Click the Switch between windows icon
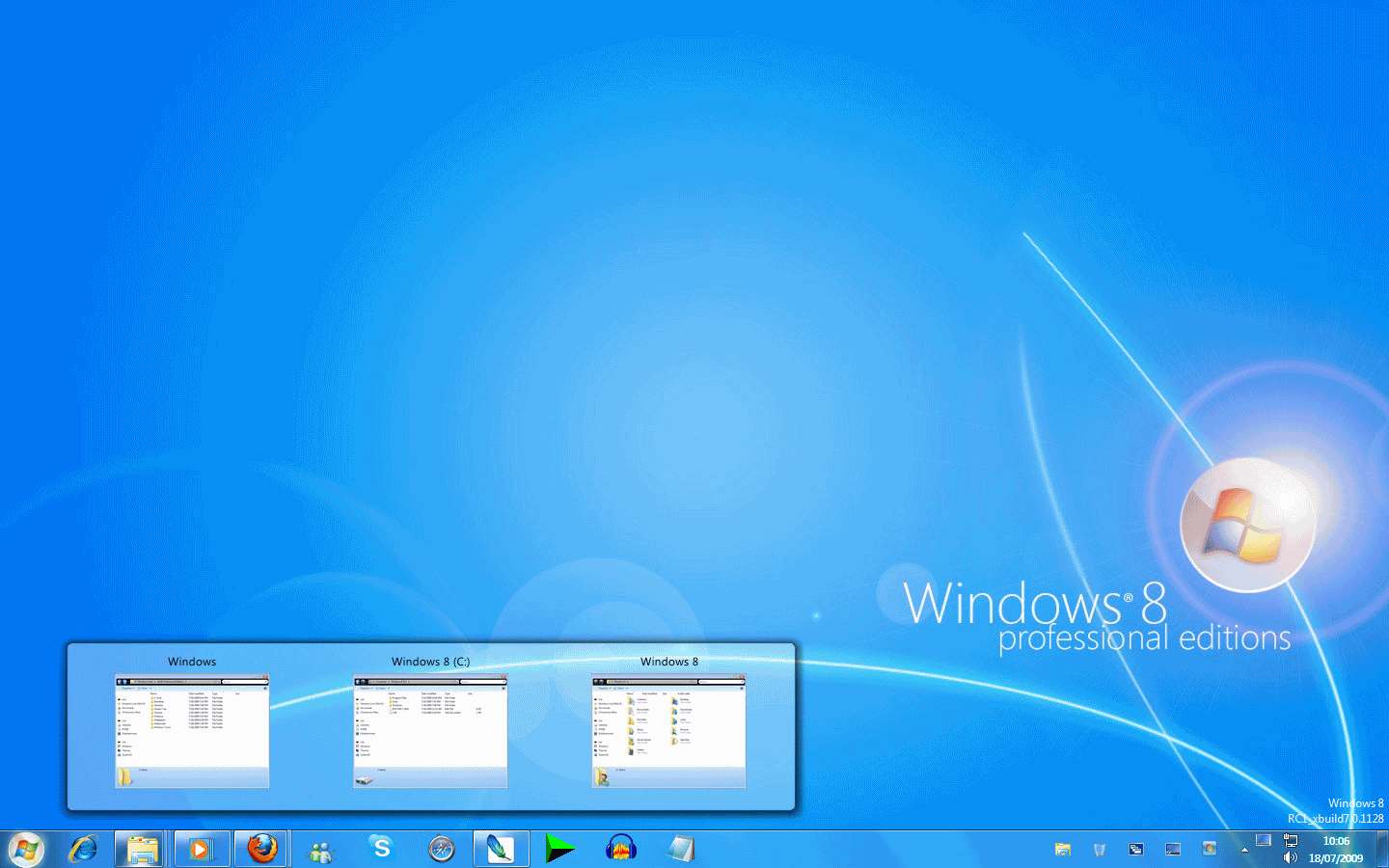This screenshot has height=868, width=1389. click(1136, 850)
